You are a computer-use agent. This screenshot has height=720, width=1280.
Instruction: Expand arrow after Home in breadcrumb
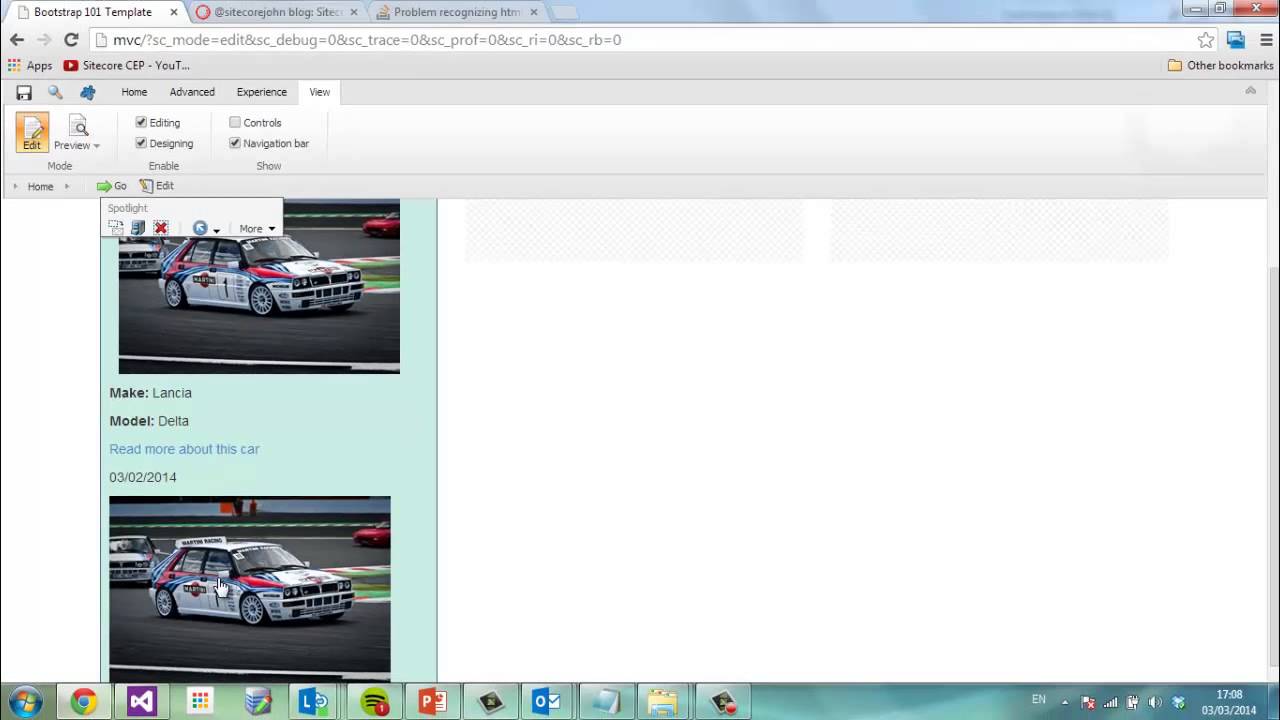(67, 186)
